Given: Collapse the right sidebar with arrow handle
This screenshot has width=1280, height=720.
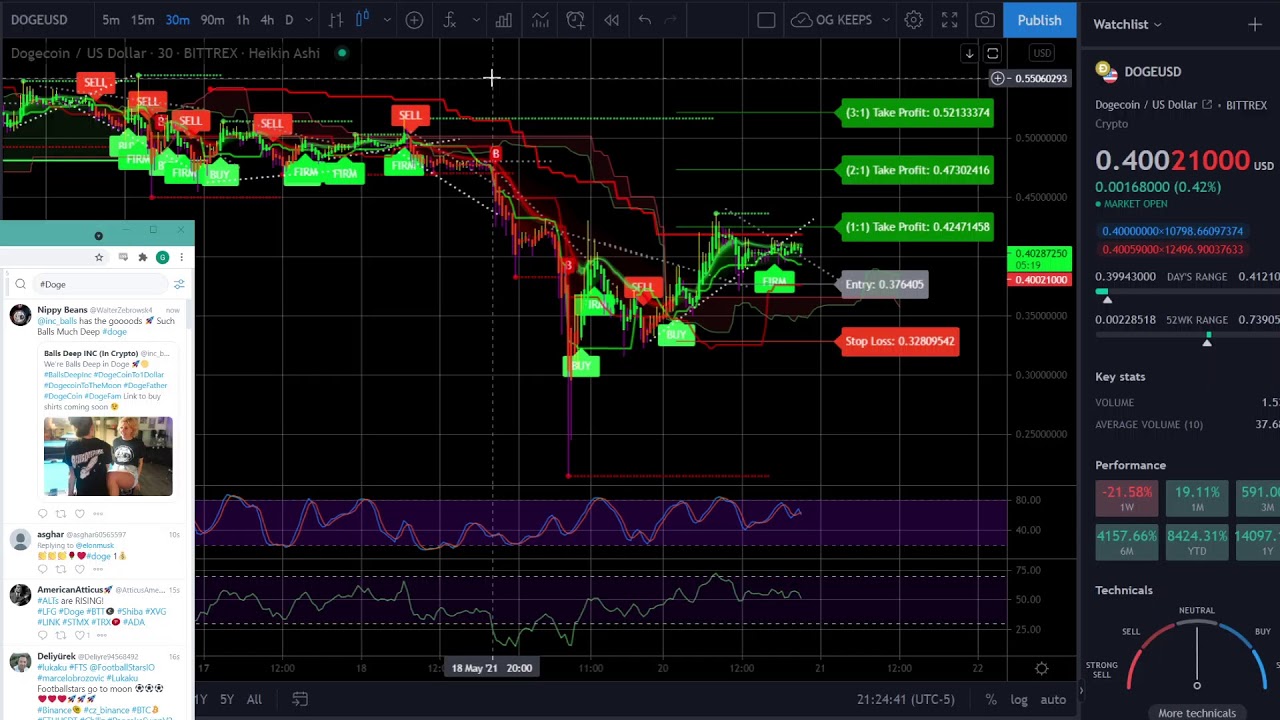Looking at the screenshot, I should point(1080,690).
